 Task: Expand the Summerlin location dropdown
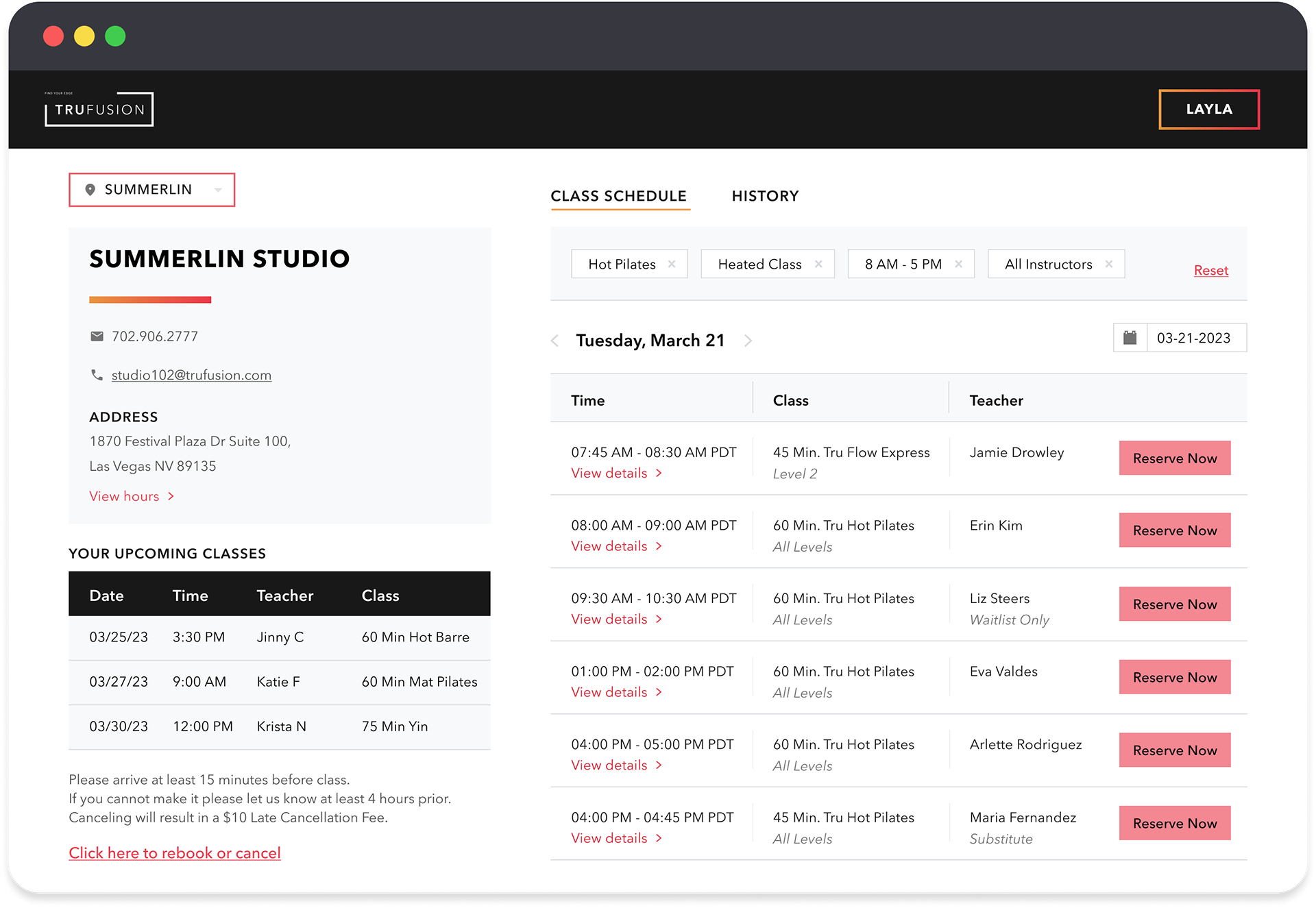point(152,190)
